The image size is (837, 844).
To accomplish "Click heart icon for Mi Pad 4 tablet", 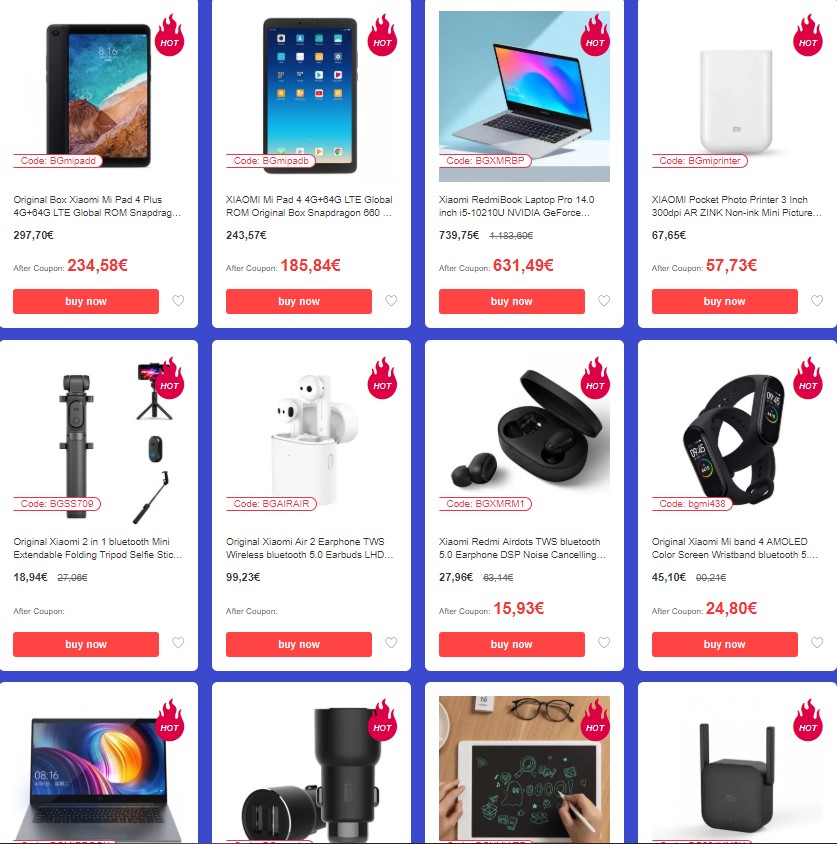I will 391,300.
